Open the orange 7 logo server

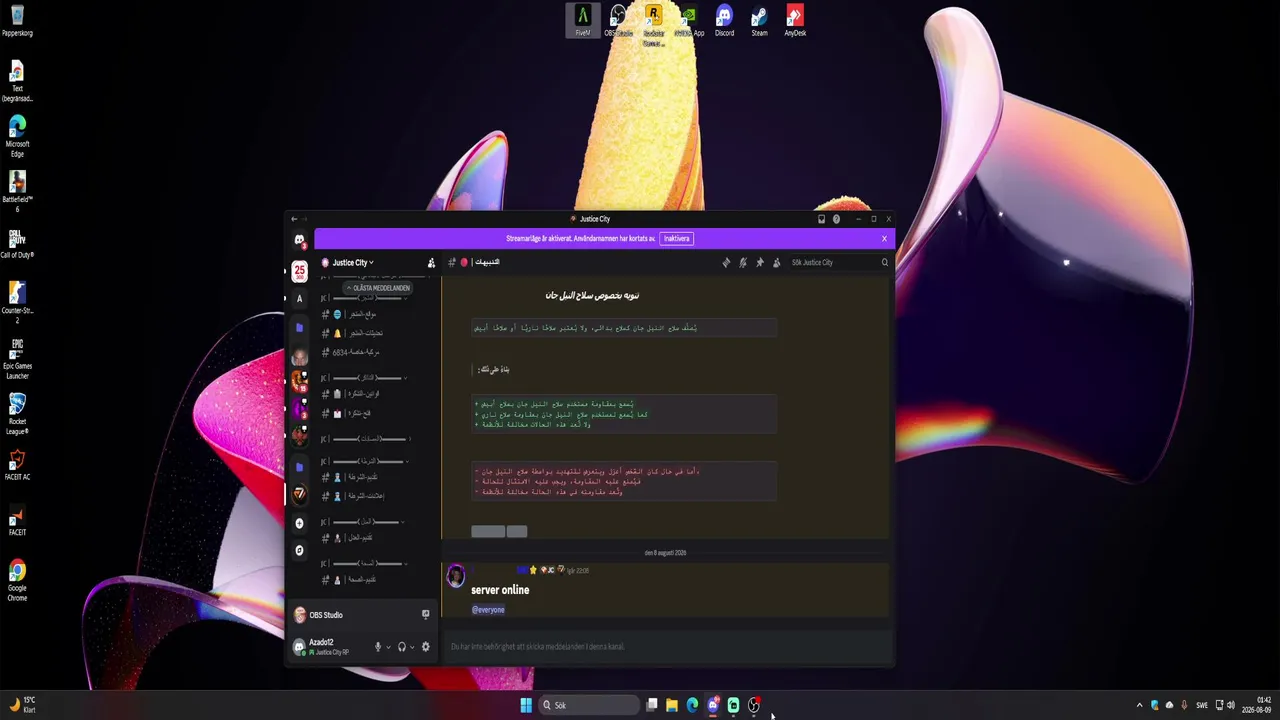299,494
